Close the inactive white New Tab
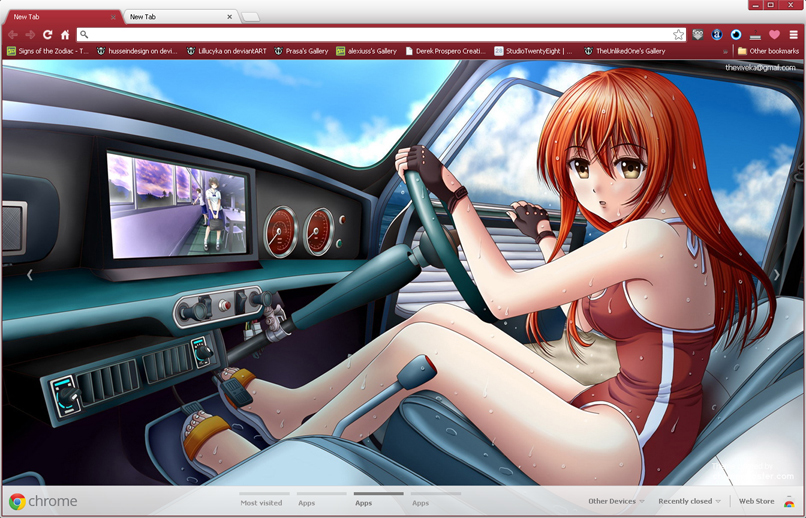 (x=229, y=17)
